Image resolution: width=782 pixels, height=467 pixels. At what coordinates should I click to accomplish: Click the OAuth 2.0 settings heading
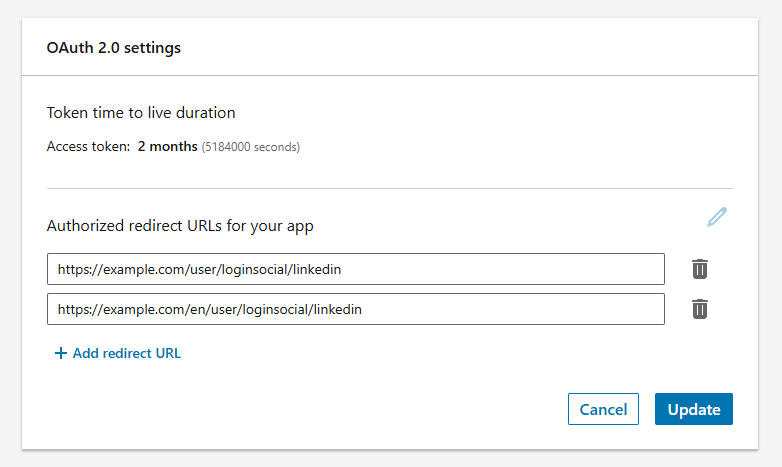114,48
